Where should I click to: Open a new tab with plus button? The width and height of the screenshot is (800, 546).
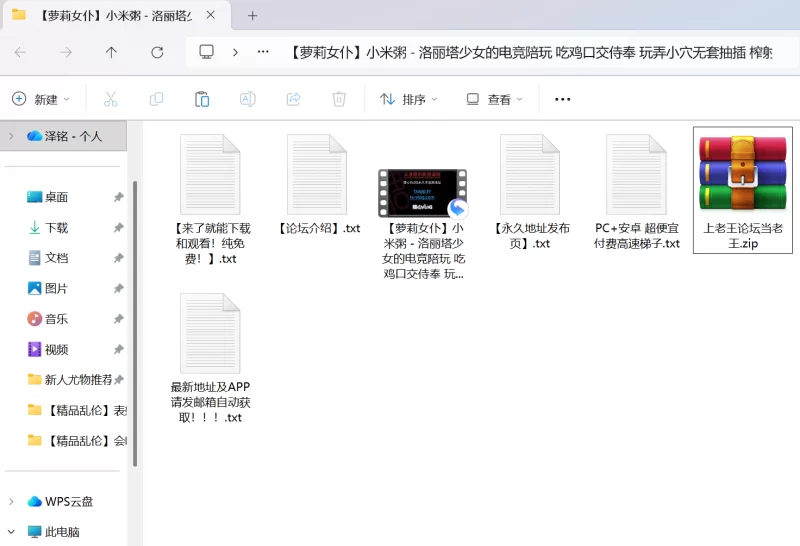(252, 15)
